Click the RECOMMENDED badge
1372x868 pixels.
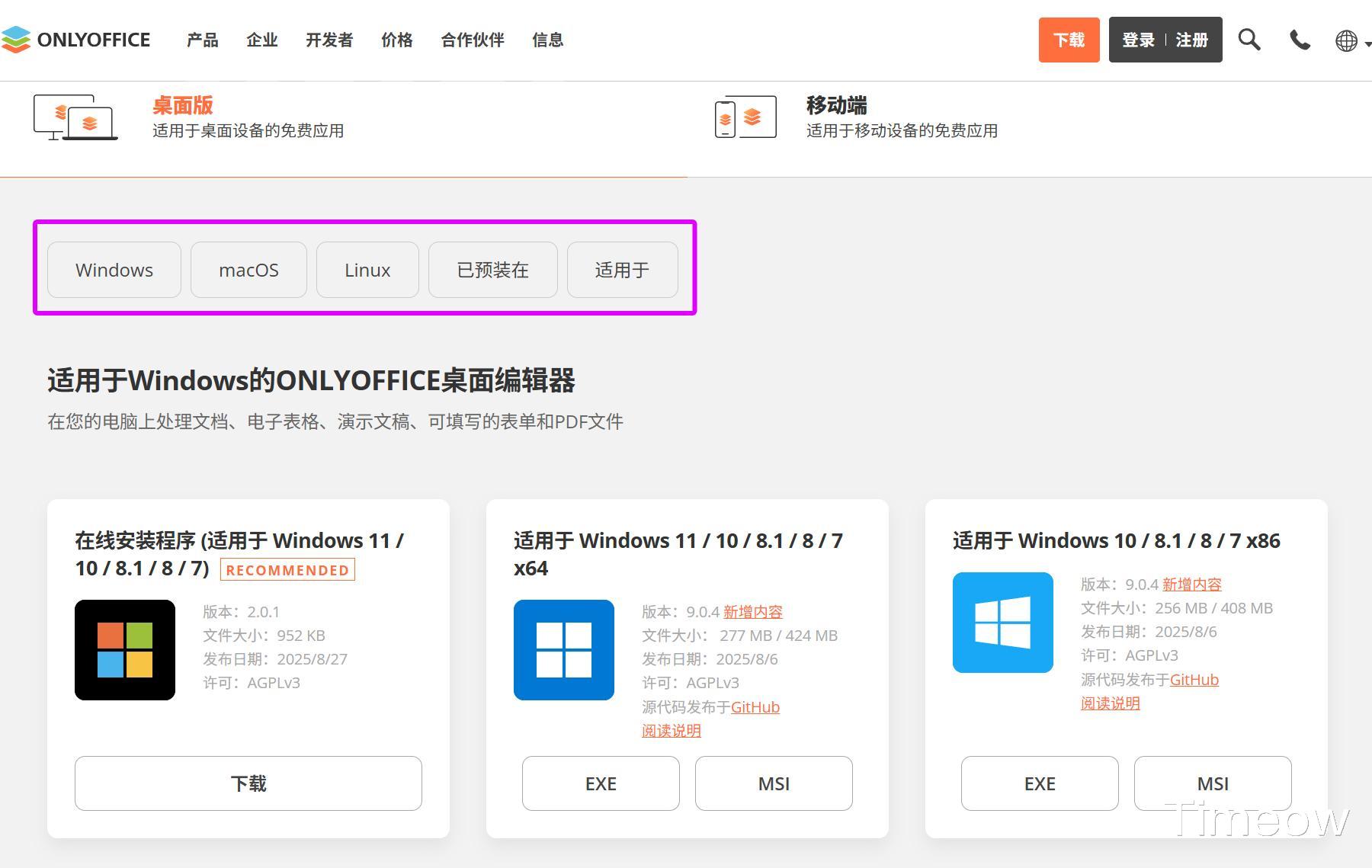pos(287,570)
